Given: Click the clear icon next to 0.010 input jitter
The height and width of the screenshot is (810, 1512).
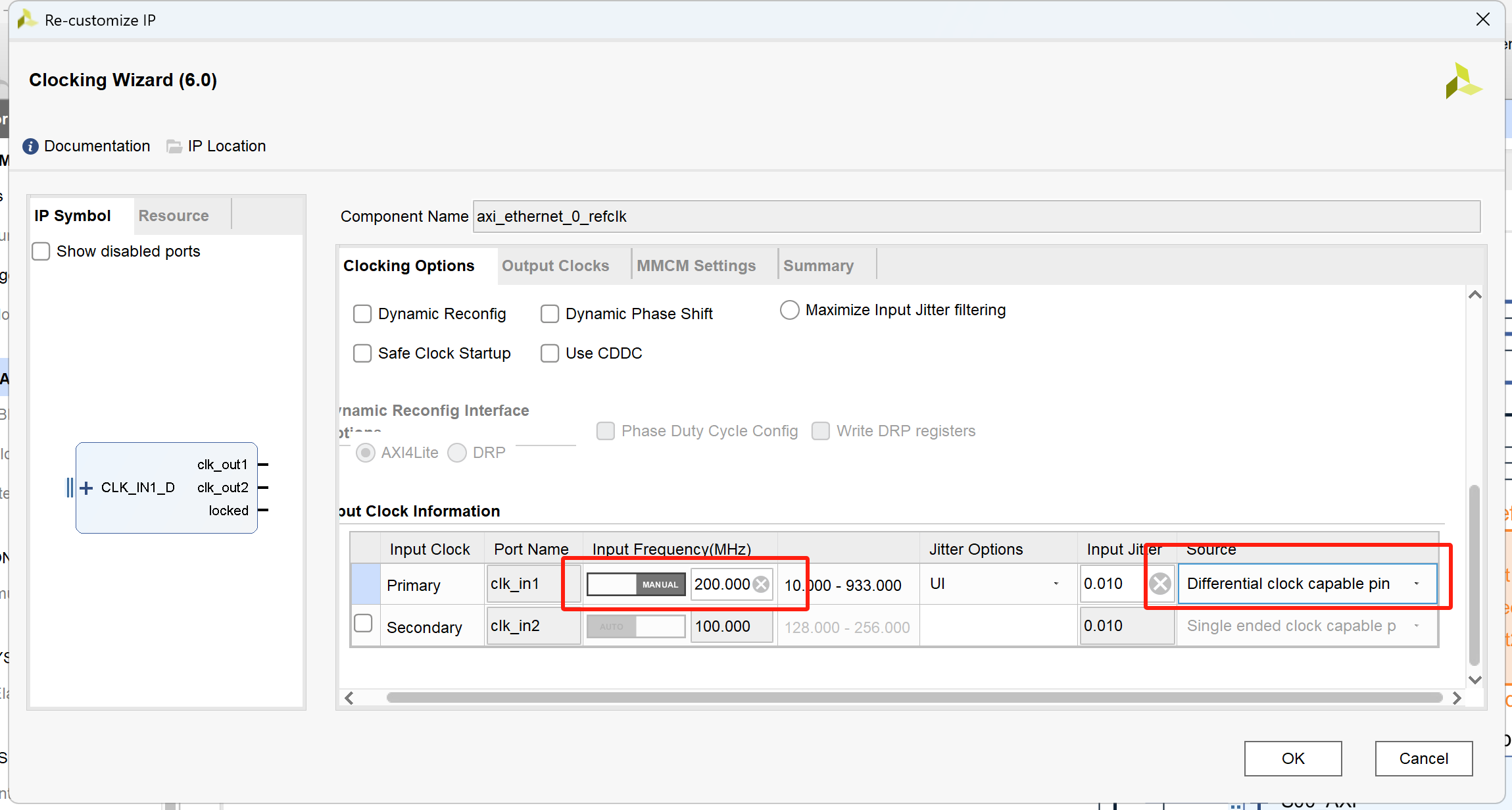Looking at the screenshot, I should click(x=1160, y=584).
